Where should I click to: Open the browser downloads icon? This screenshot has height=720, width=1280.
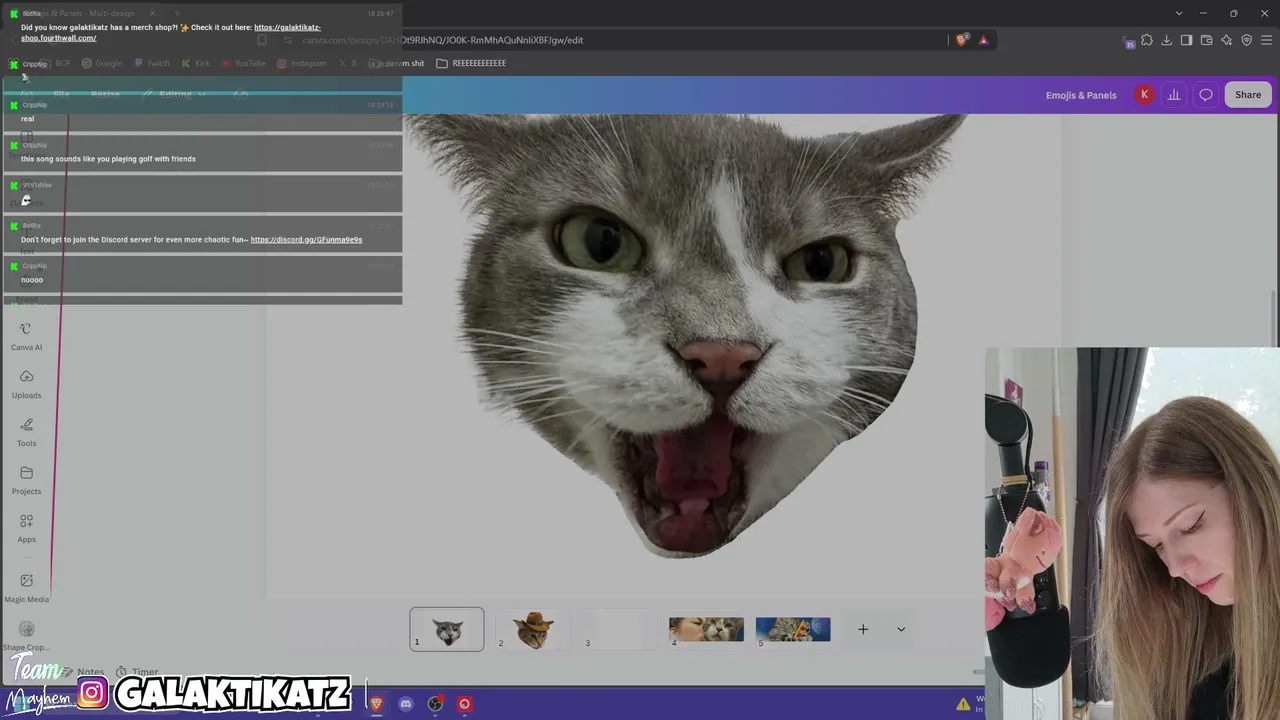pyautogui.click(x=1167, y=40)
